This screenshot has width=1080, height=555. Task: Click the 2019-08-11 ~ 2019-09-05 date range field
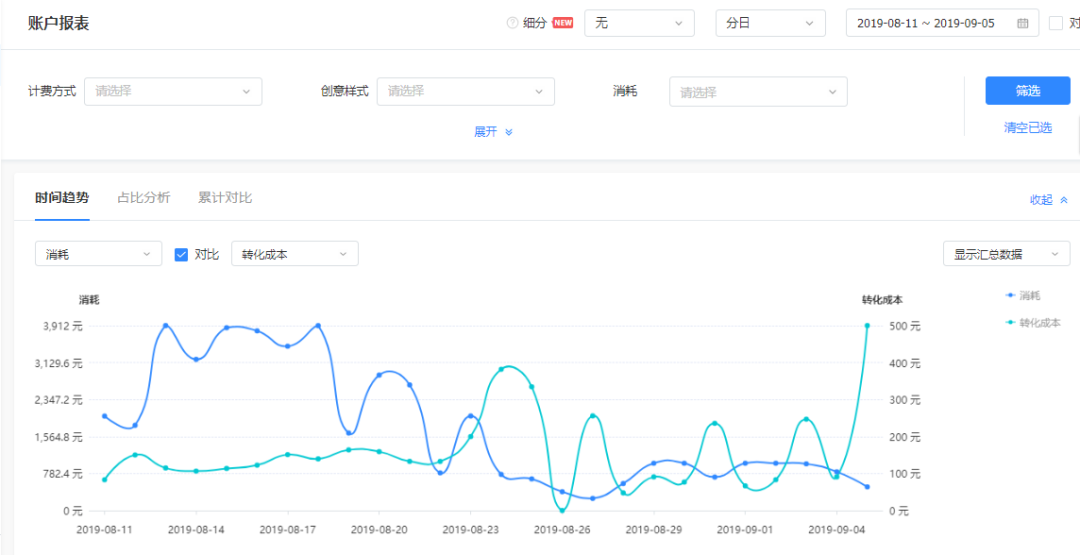(926, 23)
